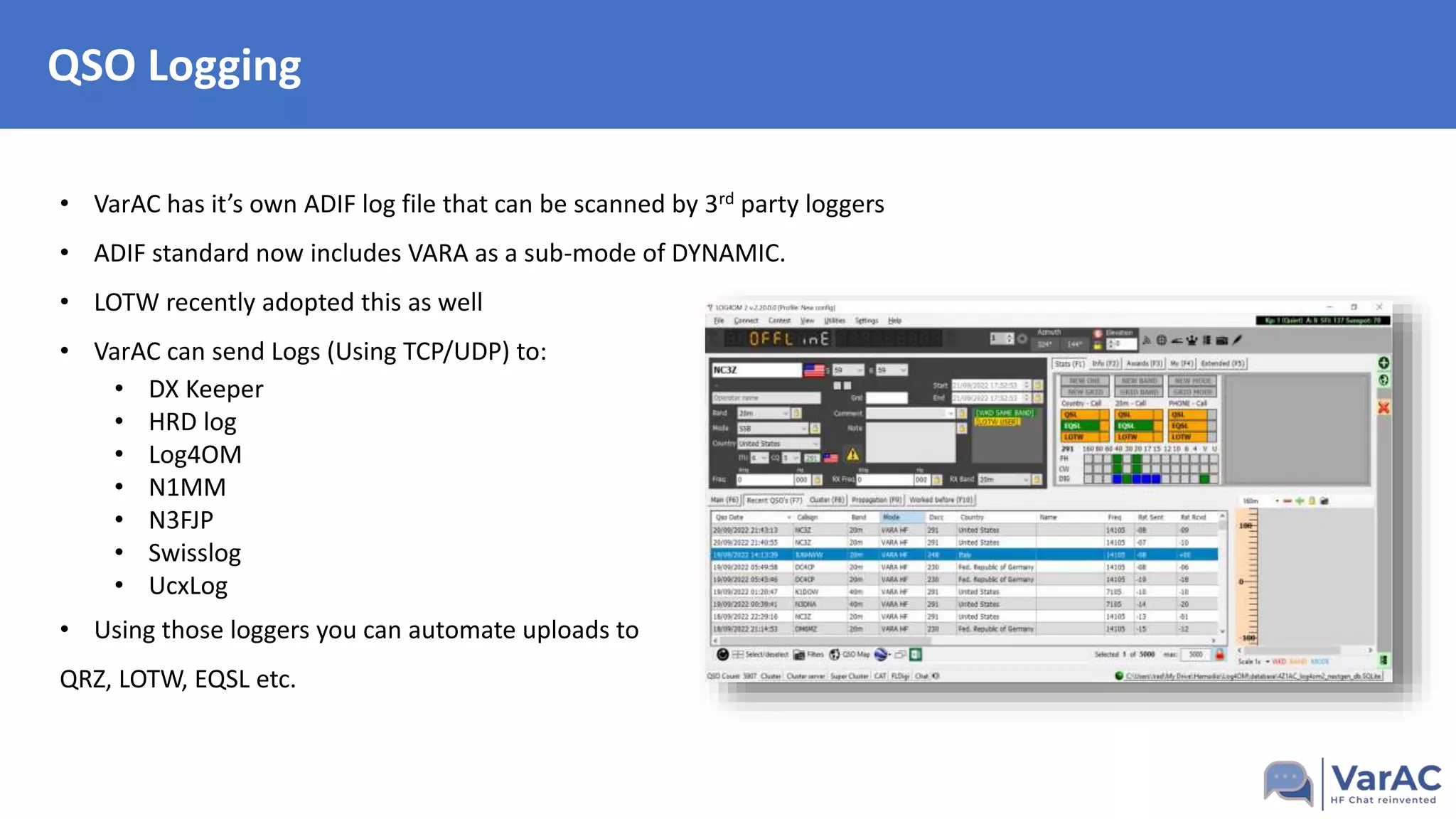Screen dimensions: 1456x819
Task: Click the green Excel export icon
Action: 916,654
